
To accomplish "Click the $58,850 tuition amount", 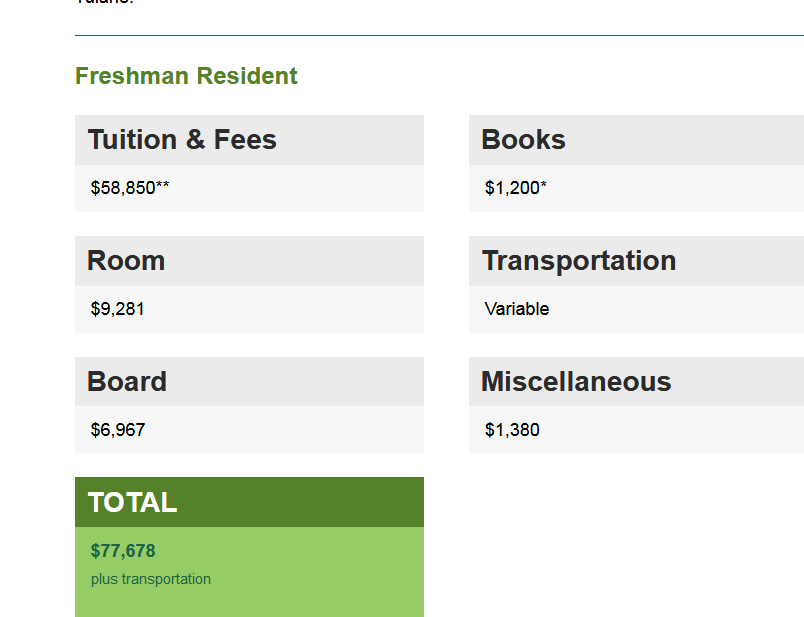I will (x=122, y=188).
